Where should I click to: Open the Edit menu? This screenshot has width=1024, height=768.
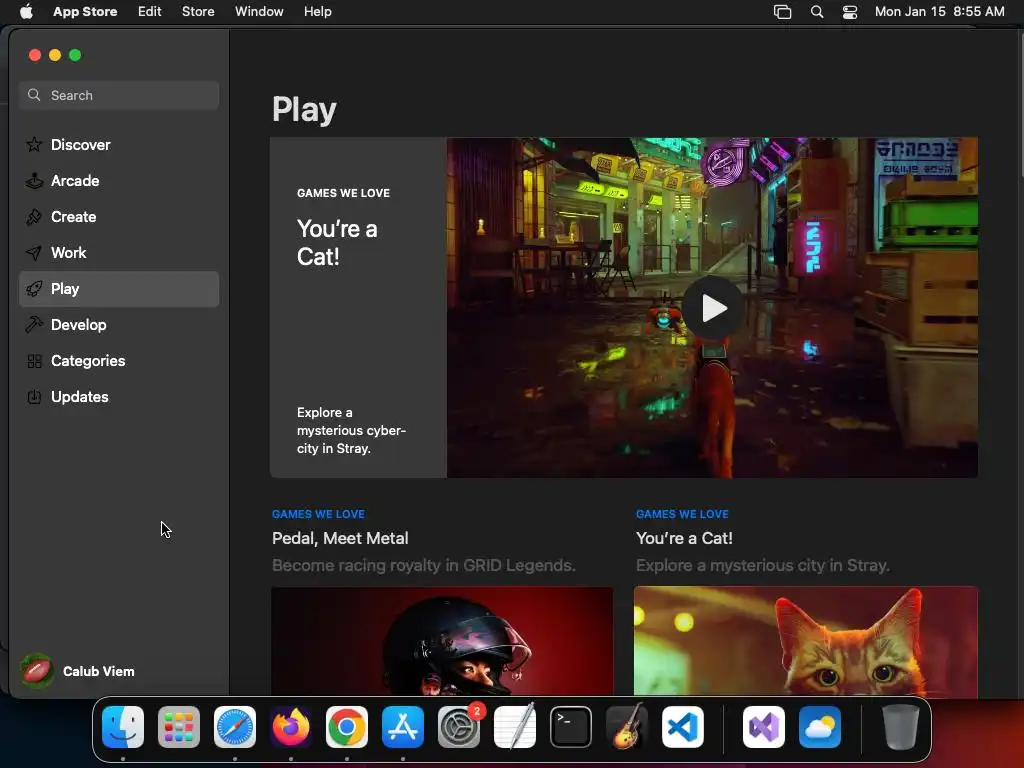coord(150,12)
